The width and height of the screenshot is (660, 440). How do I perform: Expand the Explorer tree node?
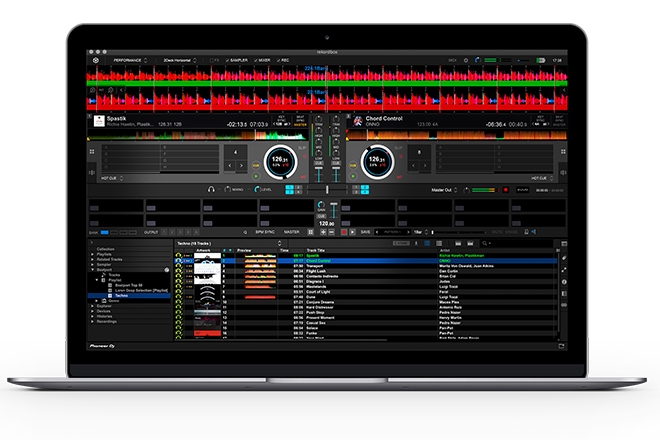(93, 306)
